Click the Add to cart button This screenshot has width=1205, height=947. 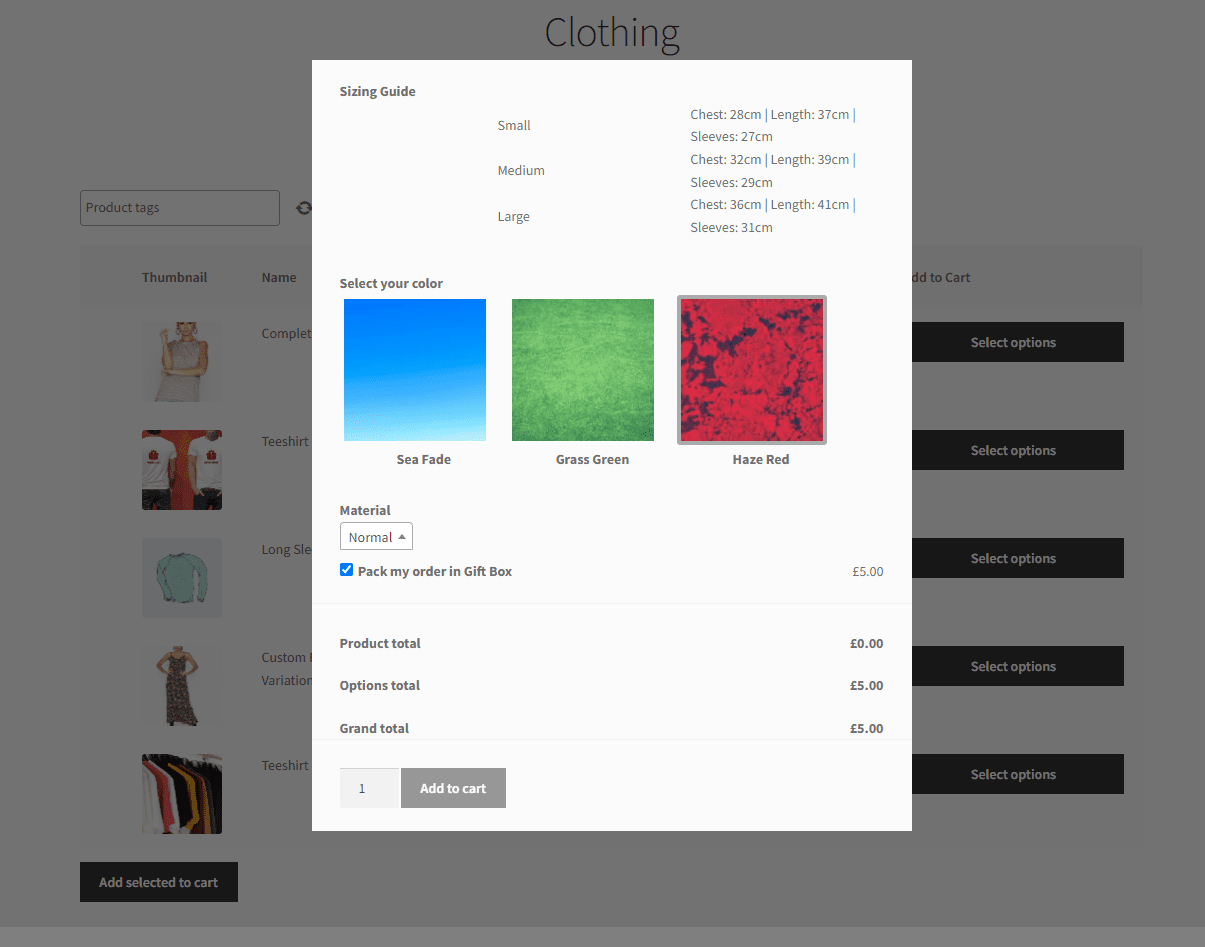coord(453,788)
